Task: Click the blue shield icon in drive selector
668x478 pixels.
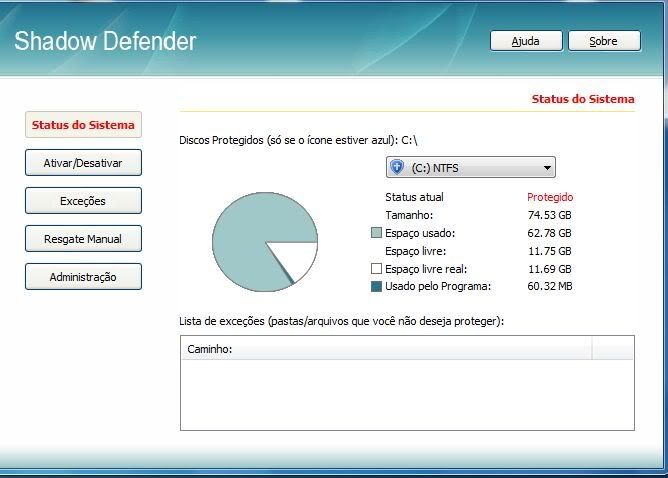Action: tap(397, 167)
